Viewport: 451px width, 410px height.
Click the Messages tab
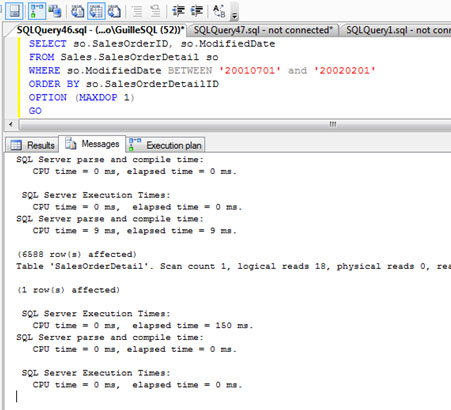tap(92, 144)
